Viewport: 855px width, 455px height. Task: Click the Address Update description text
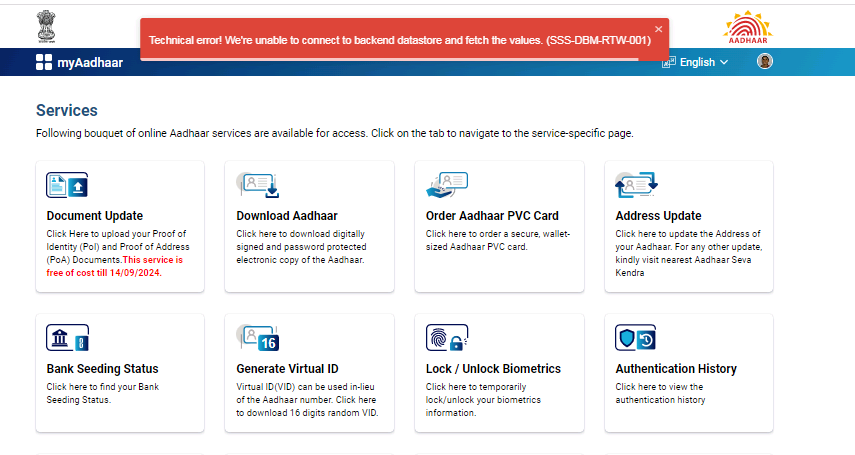coord(689,253)
